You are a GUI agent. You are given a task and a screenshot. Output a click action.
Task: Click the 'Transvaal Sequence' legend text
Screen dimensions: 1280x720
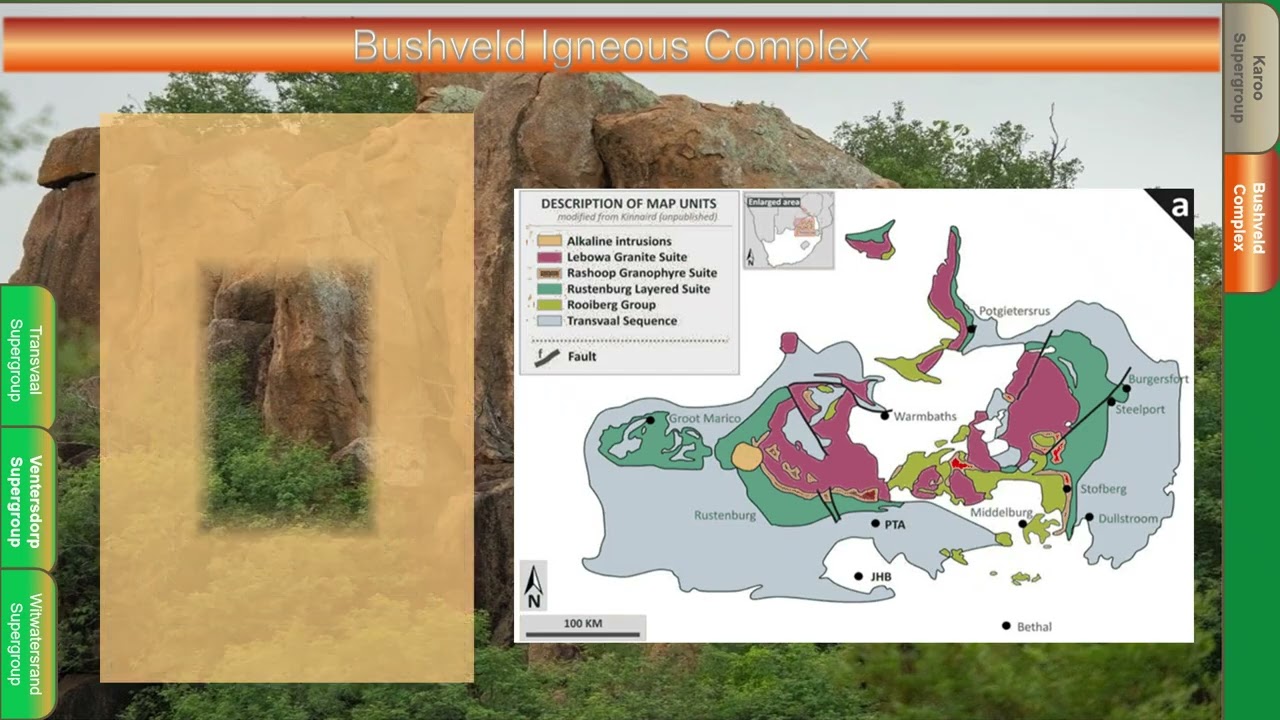coord(622,321)
